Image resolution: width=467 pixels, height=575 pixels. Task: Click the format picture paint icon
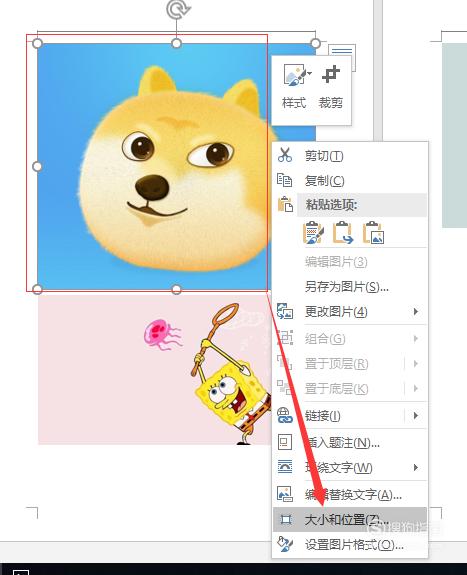285,544
